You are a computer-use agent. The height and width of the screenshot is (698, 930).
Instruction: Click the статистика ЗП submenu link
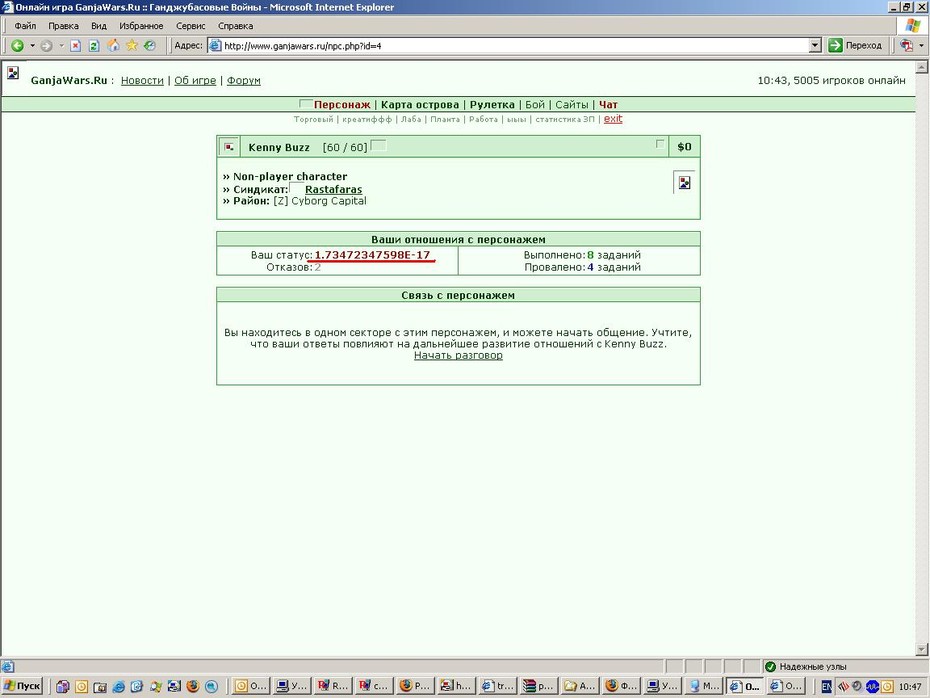click(x=565, y=119)
